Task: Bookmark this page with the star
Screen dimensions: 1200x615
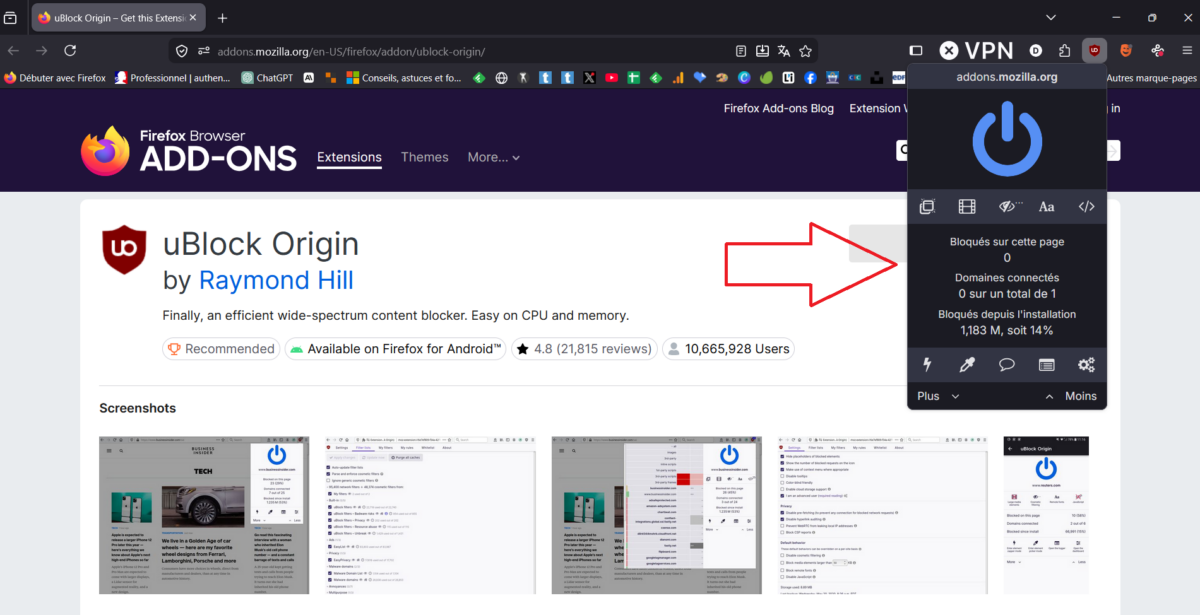Action: click(805, 51)
